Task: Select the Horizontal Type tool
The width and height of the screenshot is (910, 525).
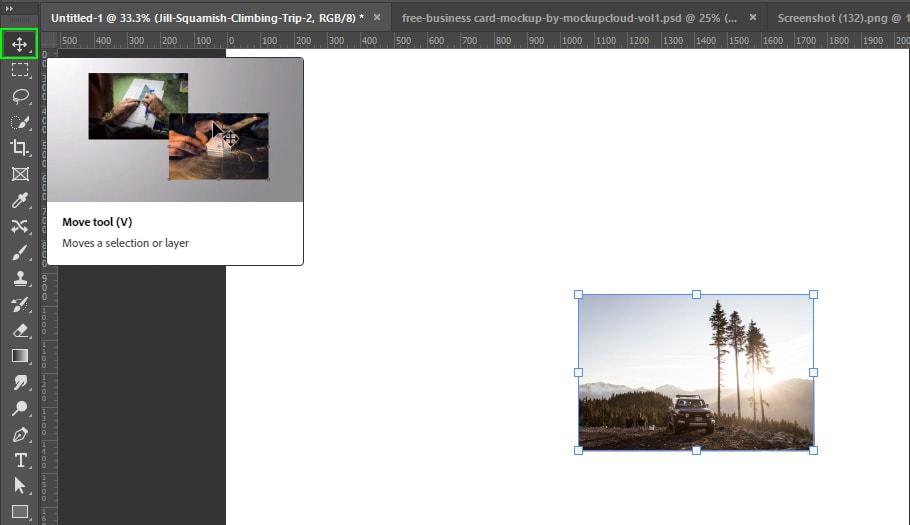Action: 20,460
